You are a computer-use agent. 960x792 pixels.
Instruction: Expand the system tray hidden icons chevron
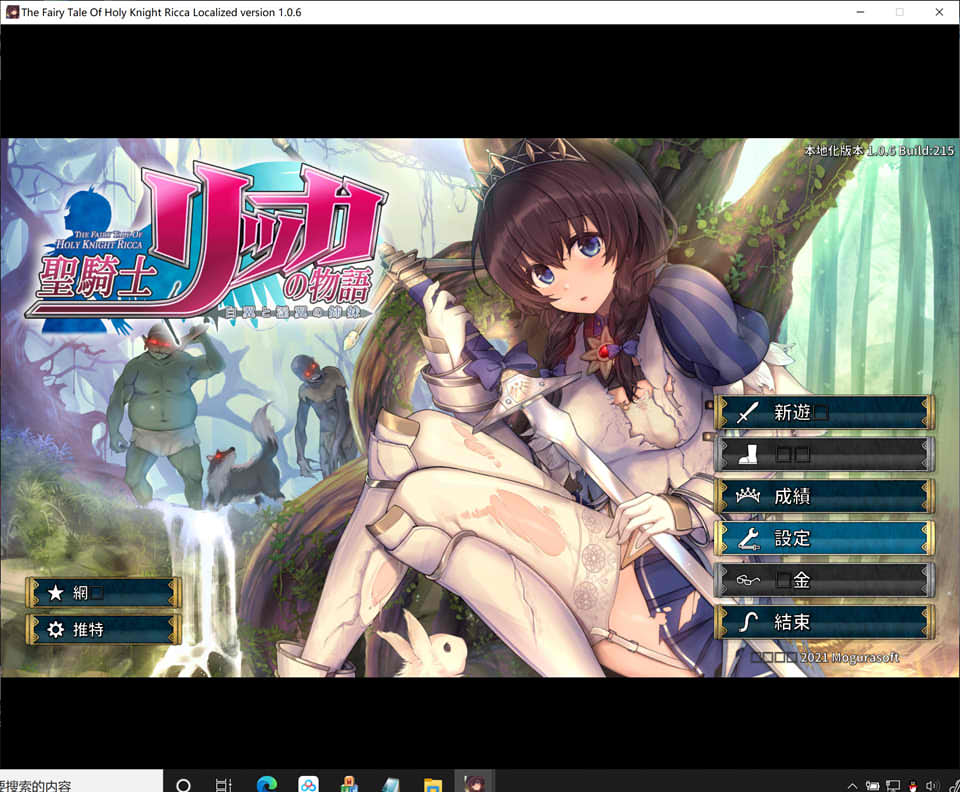coord(852,785)
